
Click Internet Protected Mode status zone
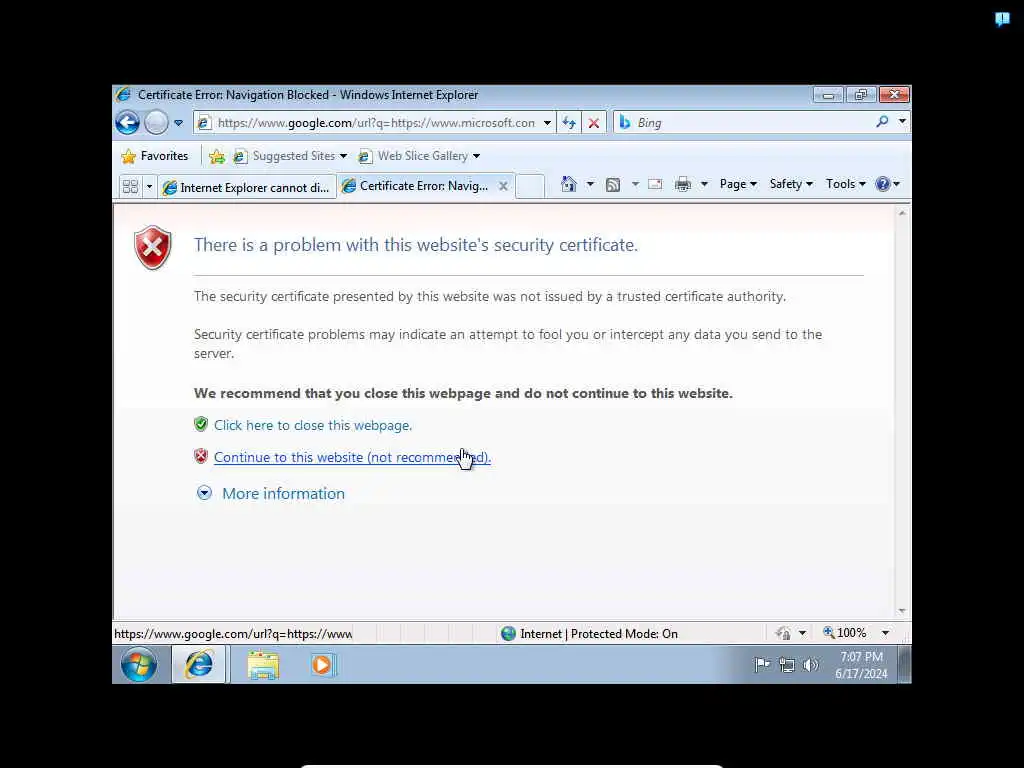[x=590, y=633]
